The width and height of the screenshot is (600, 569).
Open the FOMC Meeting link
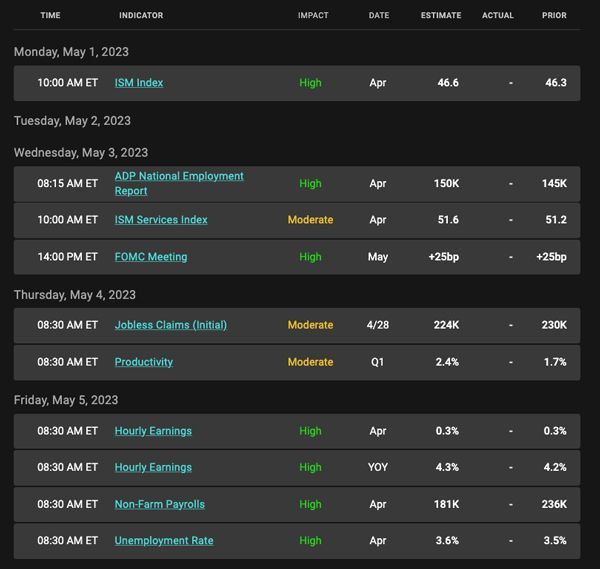pos(151,257)
